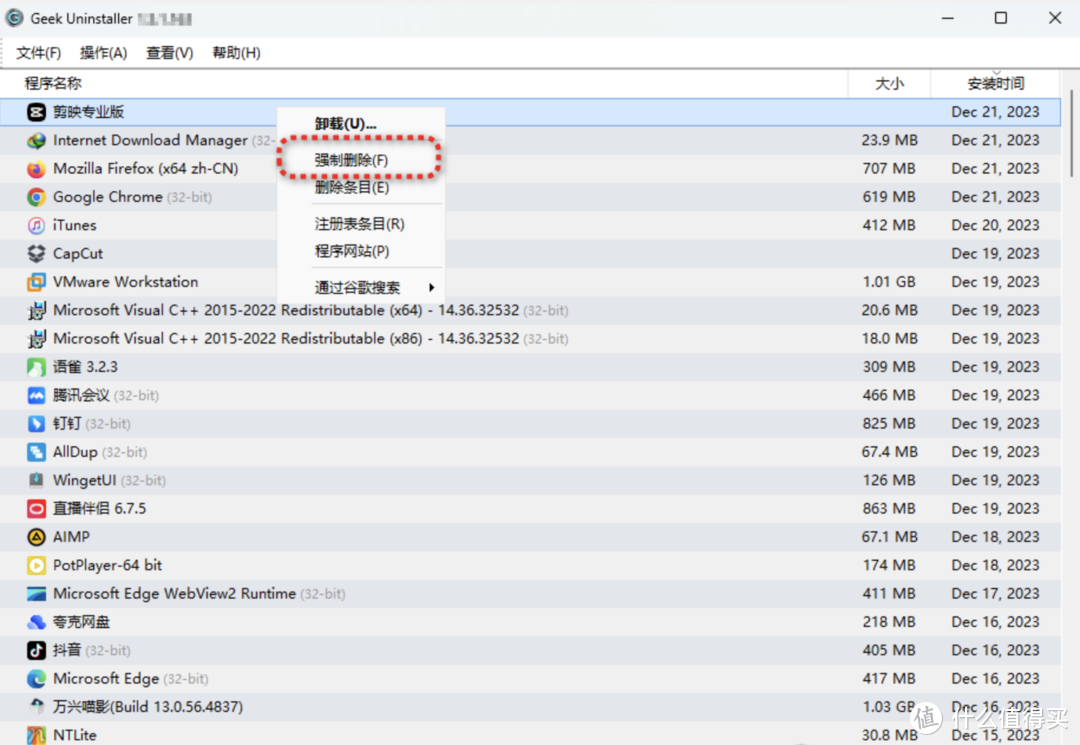
Task: Click the Mozilla Firefox icon
Action: (37, 169)
